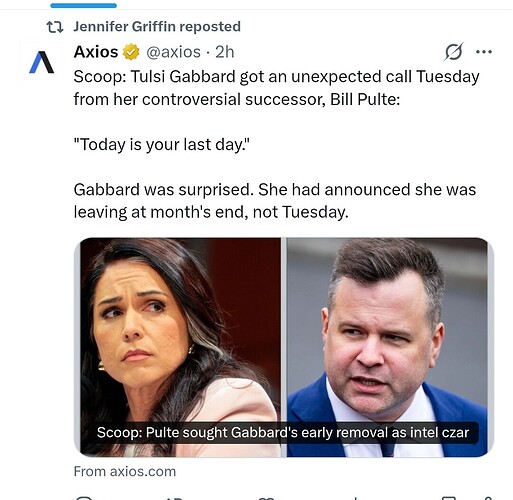Open the @axios handle link
Image resolution: width=513 pixels, height=500 pixels.
[x=174, y=52]
